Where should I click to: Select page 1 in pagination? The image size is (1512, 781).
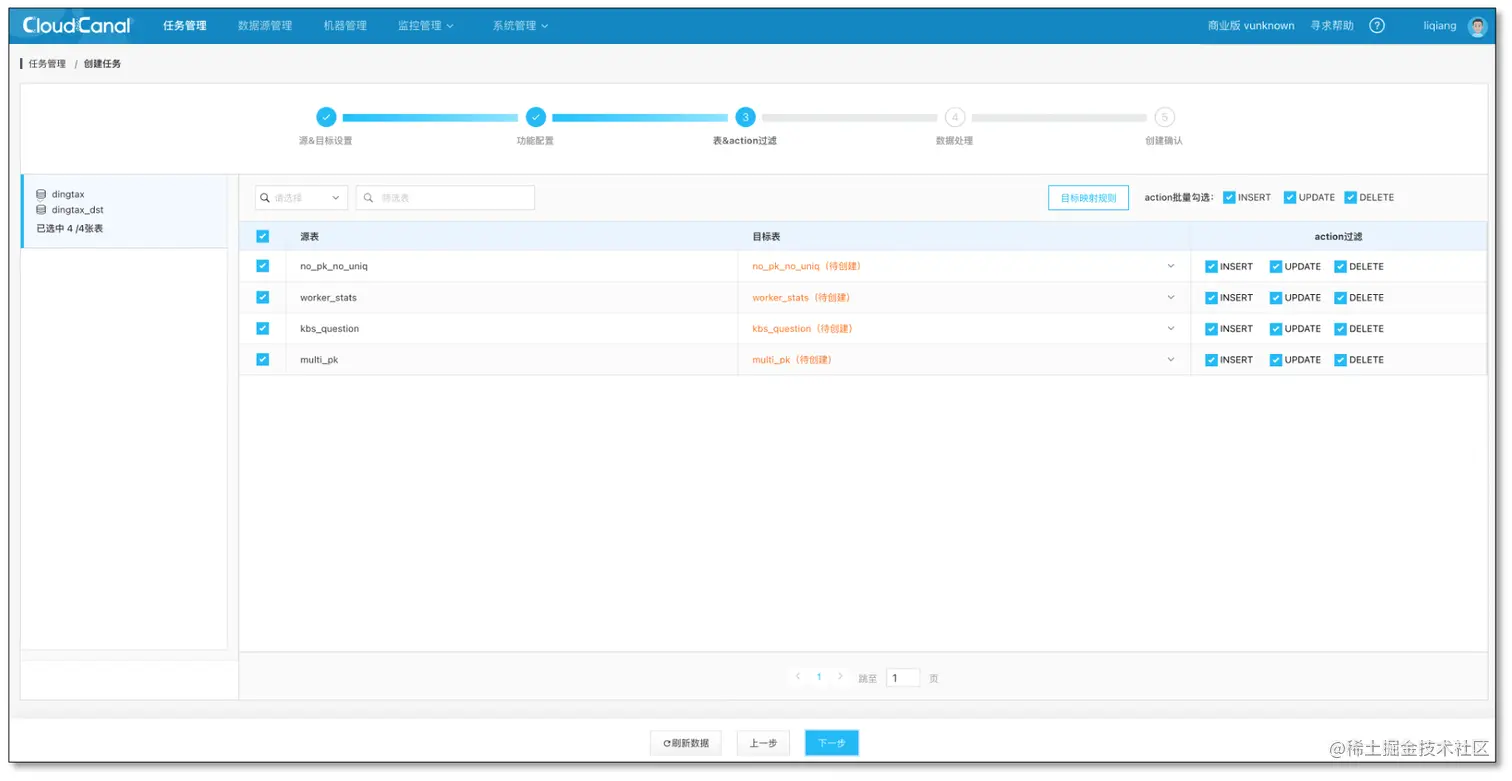(819, 677)
